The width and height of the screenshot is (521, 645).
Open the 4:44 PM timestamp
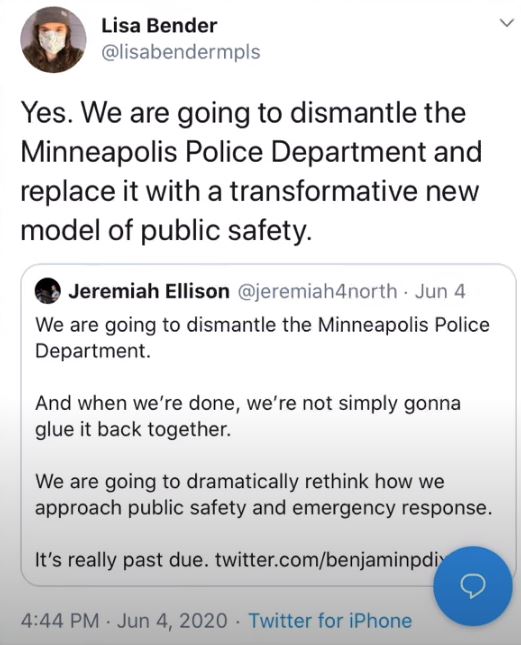pos(60,620)
